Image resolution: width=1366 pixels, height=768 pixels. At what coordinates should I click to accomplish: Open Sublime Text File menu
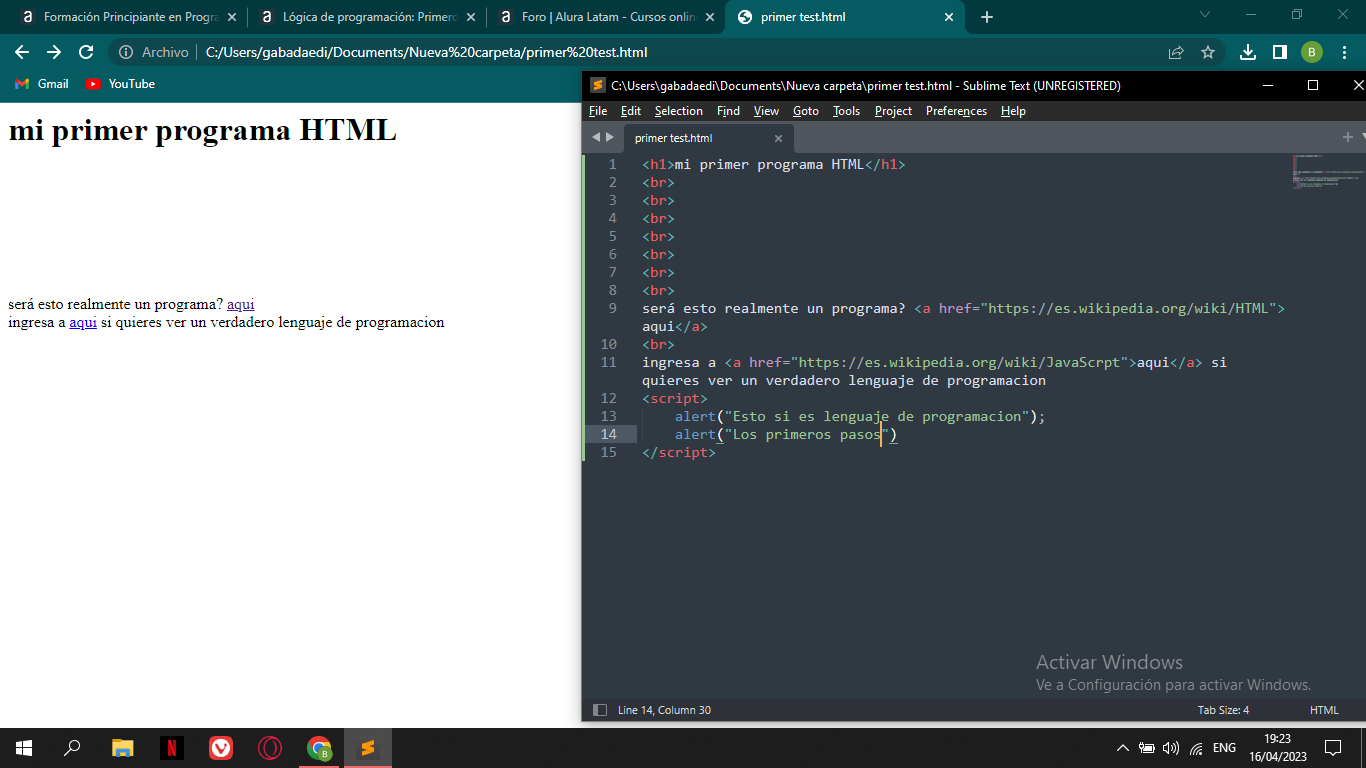598,111
